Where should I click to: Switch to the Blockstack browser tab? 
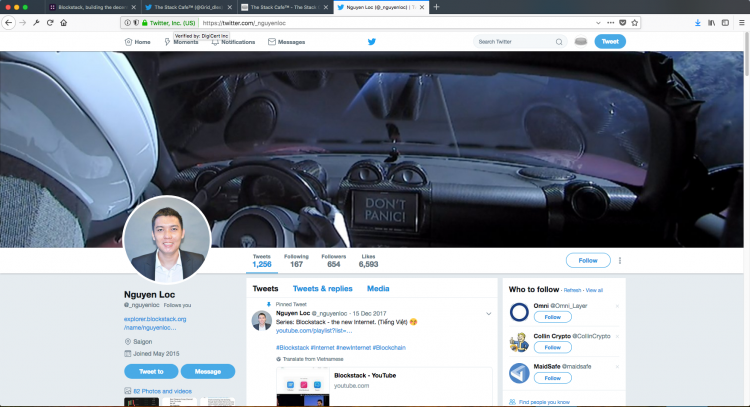[93, 7]
